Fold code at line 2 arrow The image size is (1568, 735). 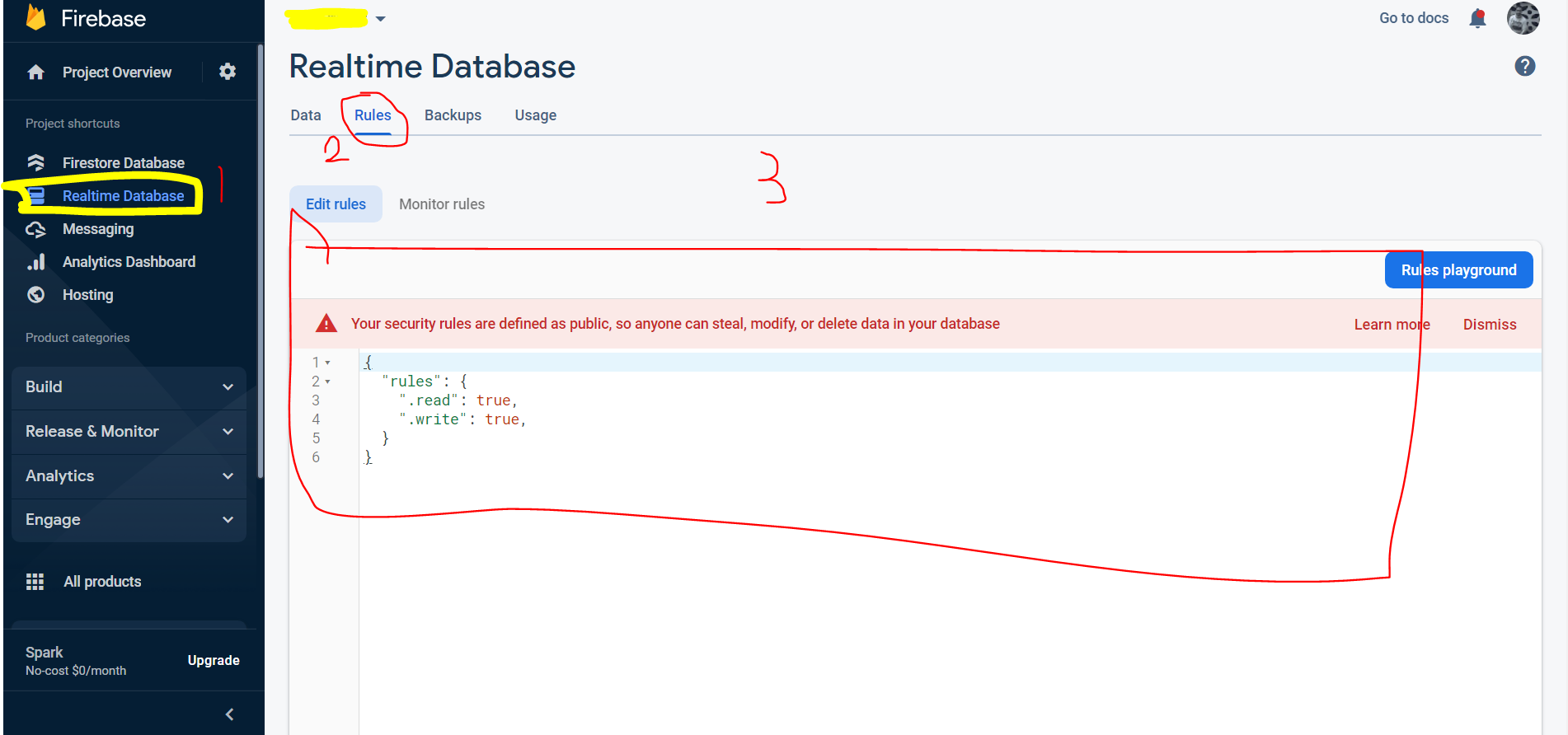(327, 382)
